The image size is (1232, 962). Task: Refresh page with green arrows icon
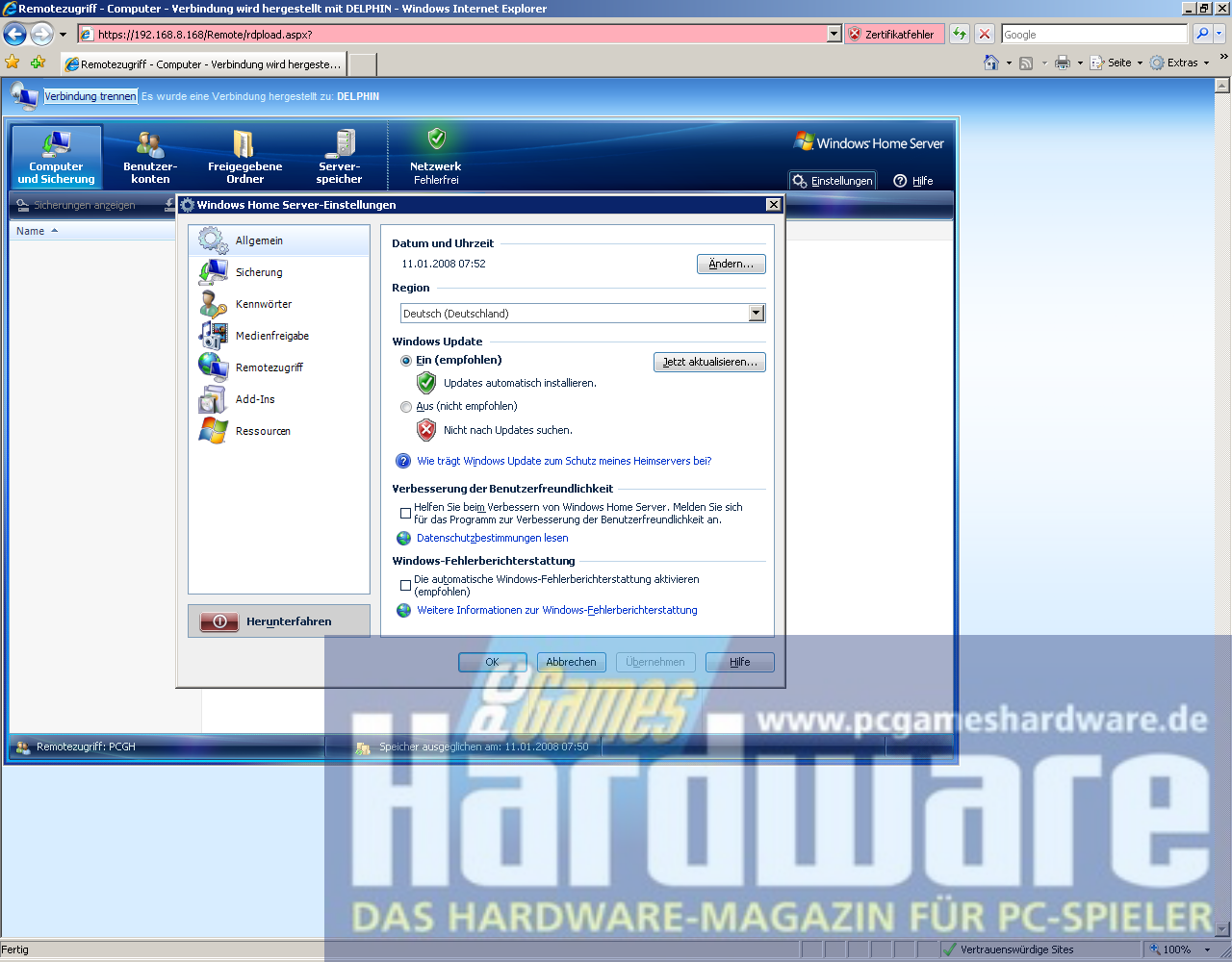click(x=960, y=34)
